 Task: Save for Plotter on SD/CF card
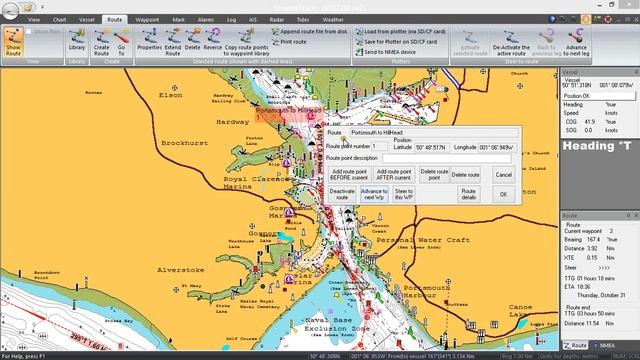click(396, 42)
